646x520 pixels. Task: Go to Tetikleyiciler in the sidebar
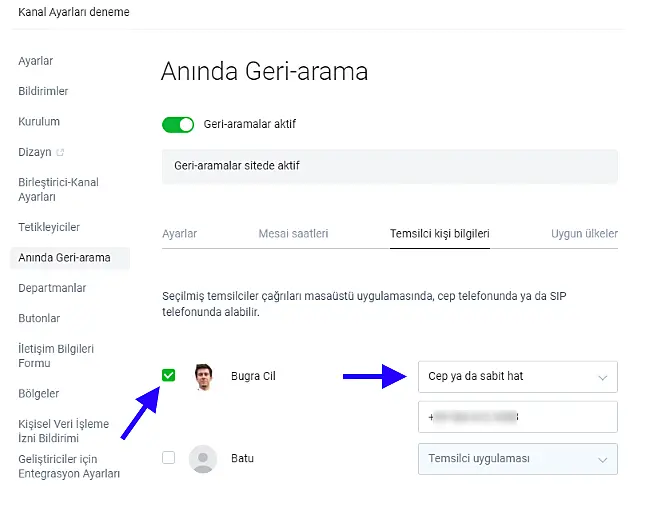(x=49, y=227)
